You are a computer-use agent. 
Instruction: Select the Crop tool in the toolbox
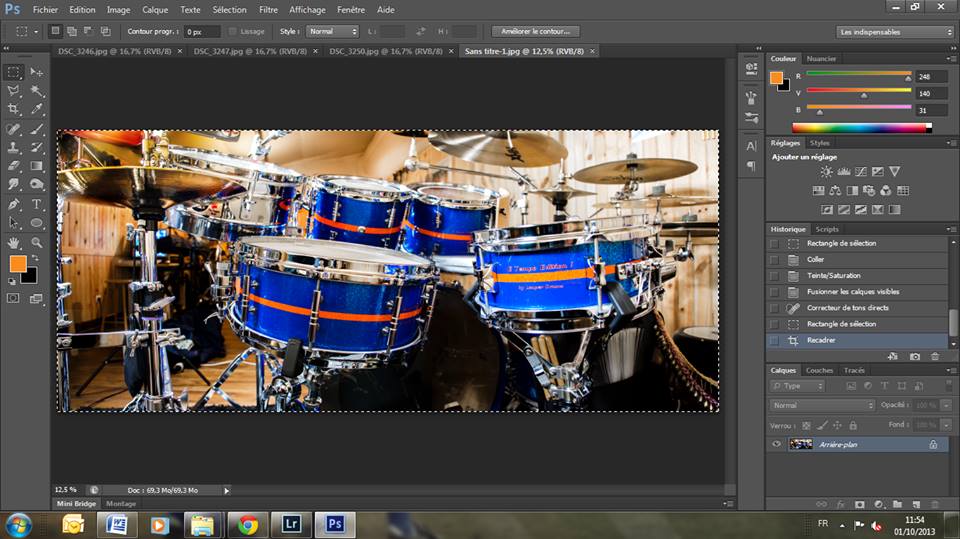pos(14,109)
